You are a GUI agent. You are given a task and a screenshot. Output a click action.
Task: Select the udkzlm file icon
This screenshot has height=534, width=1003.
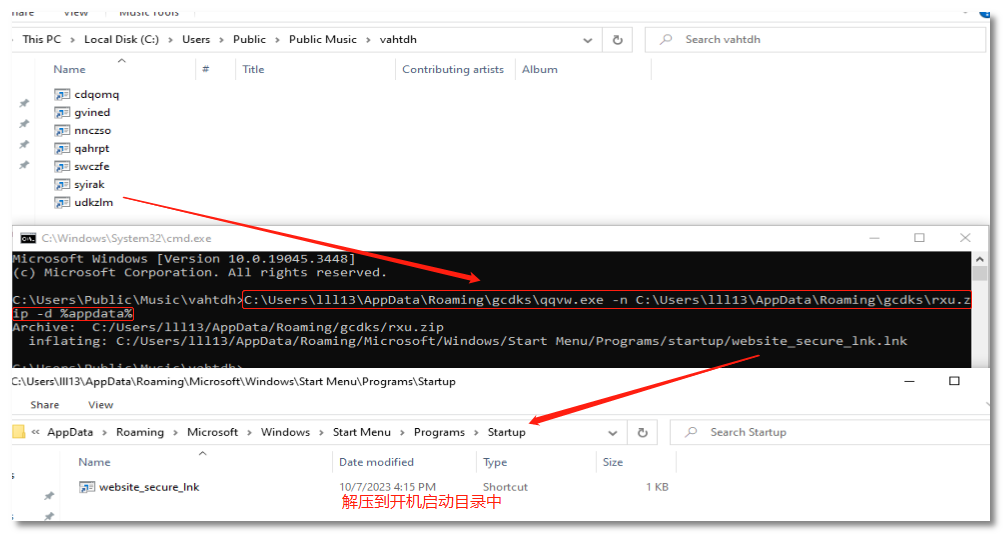click(63, 203)
